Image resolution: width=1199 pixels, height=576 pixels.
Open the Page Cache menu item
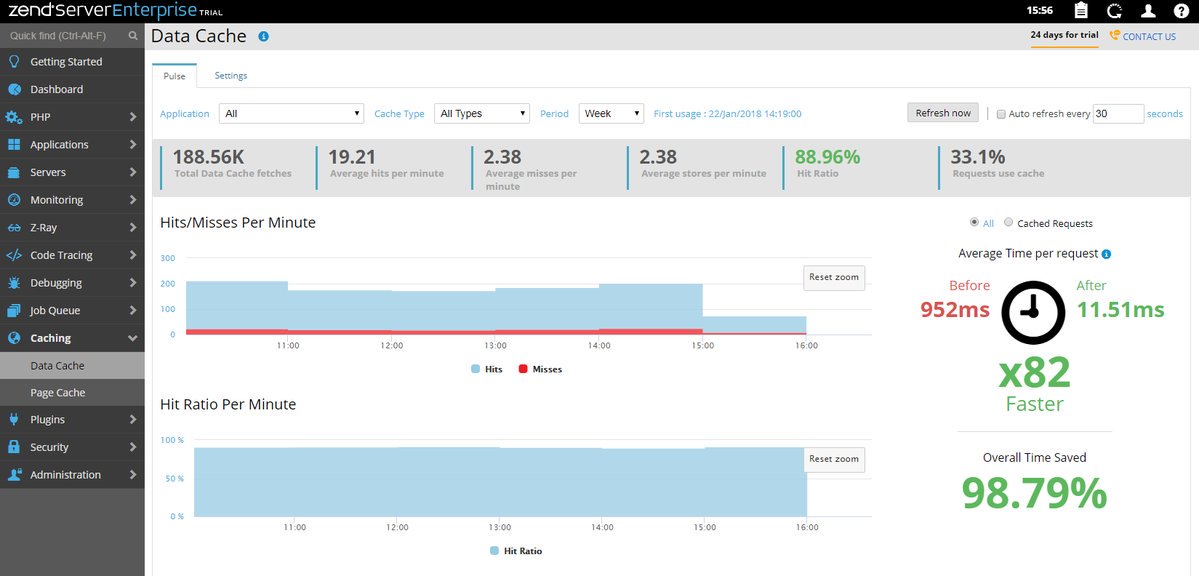[x=72, y=392]
